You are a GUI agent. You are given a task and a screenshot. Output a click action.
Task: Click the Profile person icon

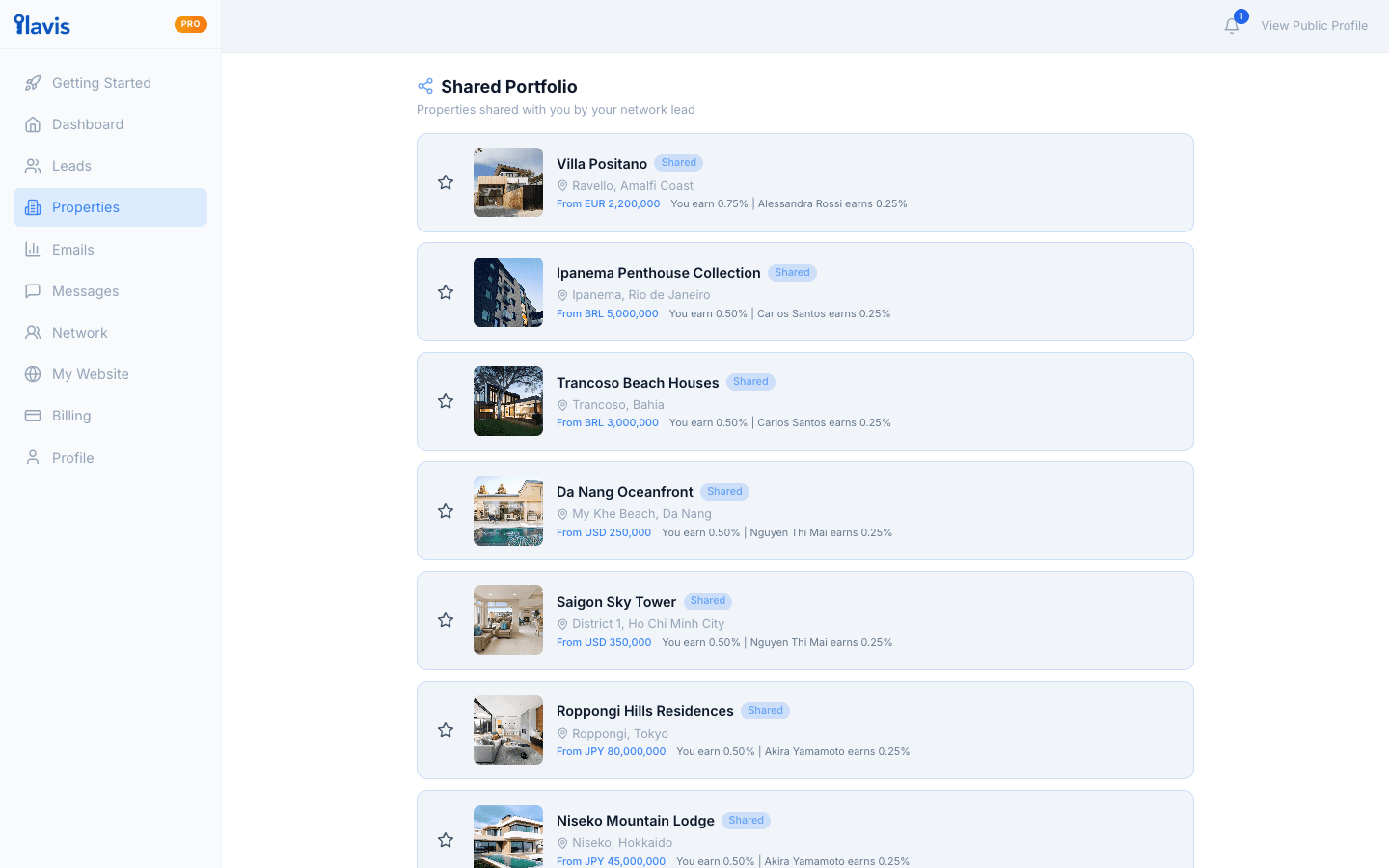pyautogui.click(x=35, y=456)
